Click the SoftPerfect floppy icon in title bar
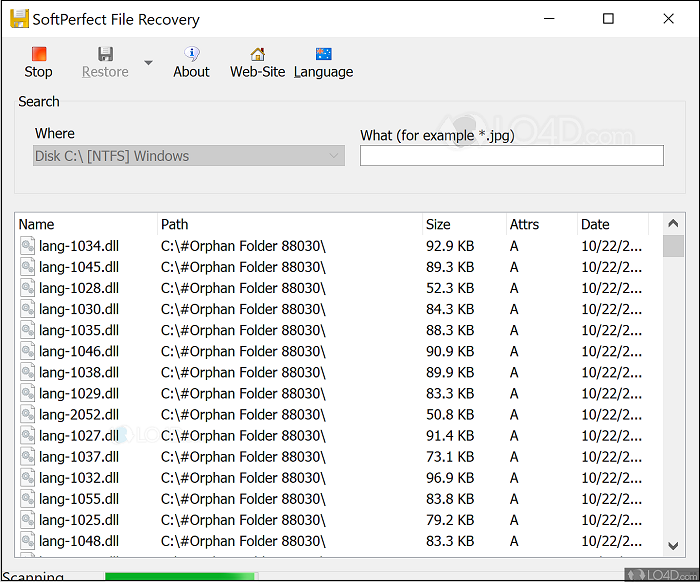700x582 pixels. [19, 19]
